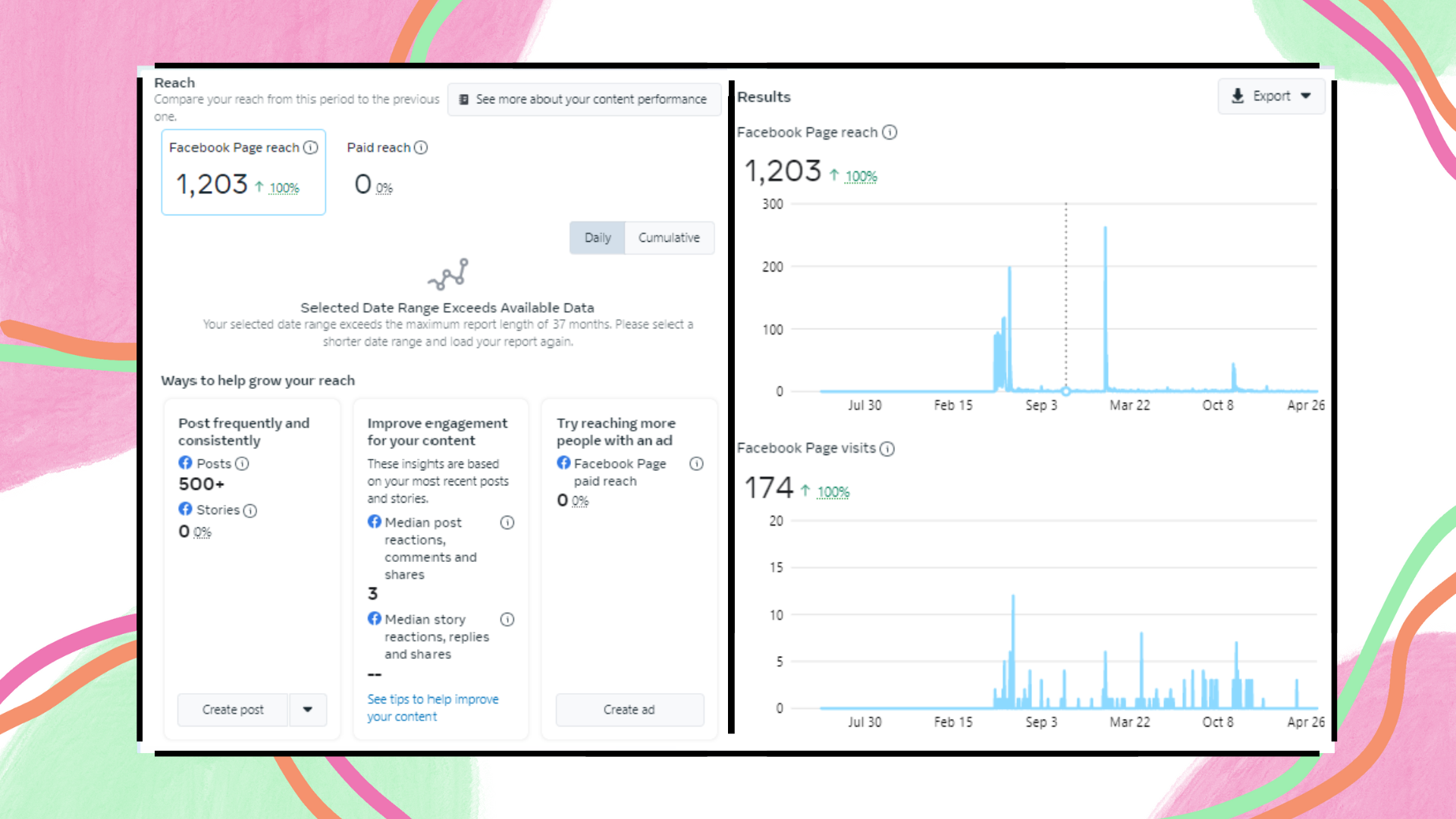Click 0% change under Paid reach
The width and height of the screenshot is (1456, 819).
pos(384,188)
